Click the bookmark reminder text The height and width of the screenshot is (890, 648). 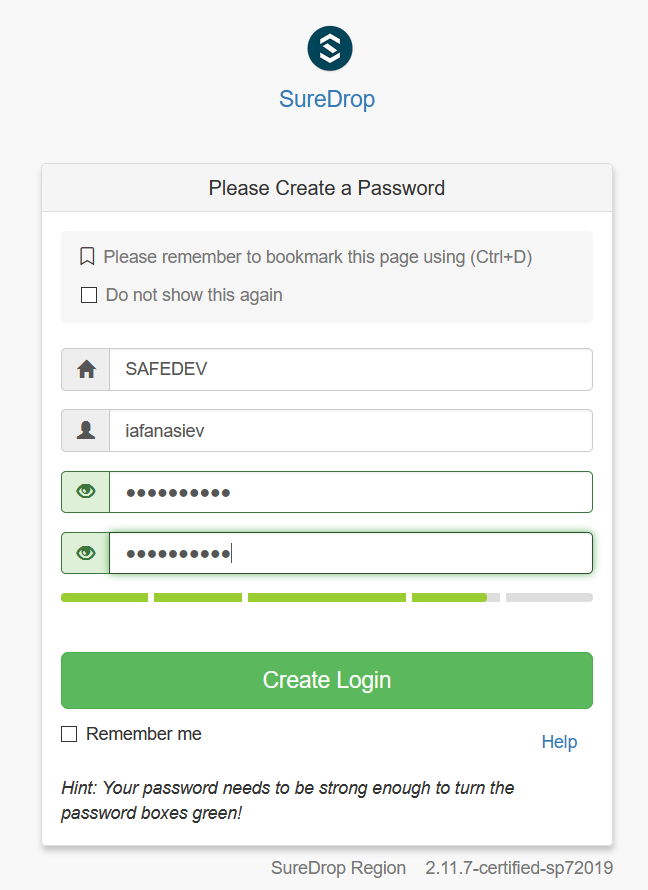(318, 257)
